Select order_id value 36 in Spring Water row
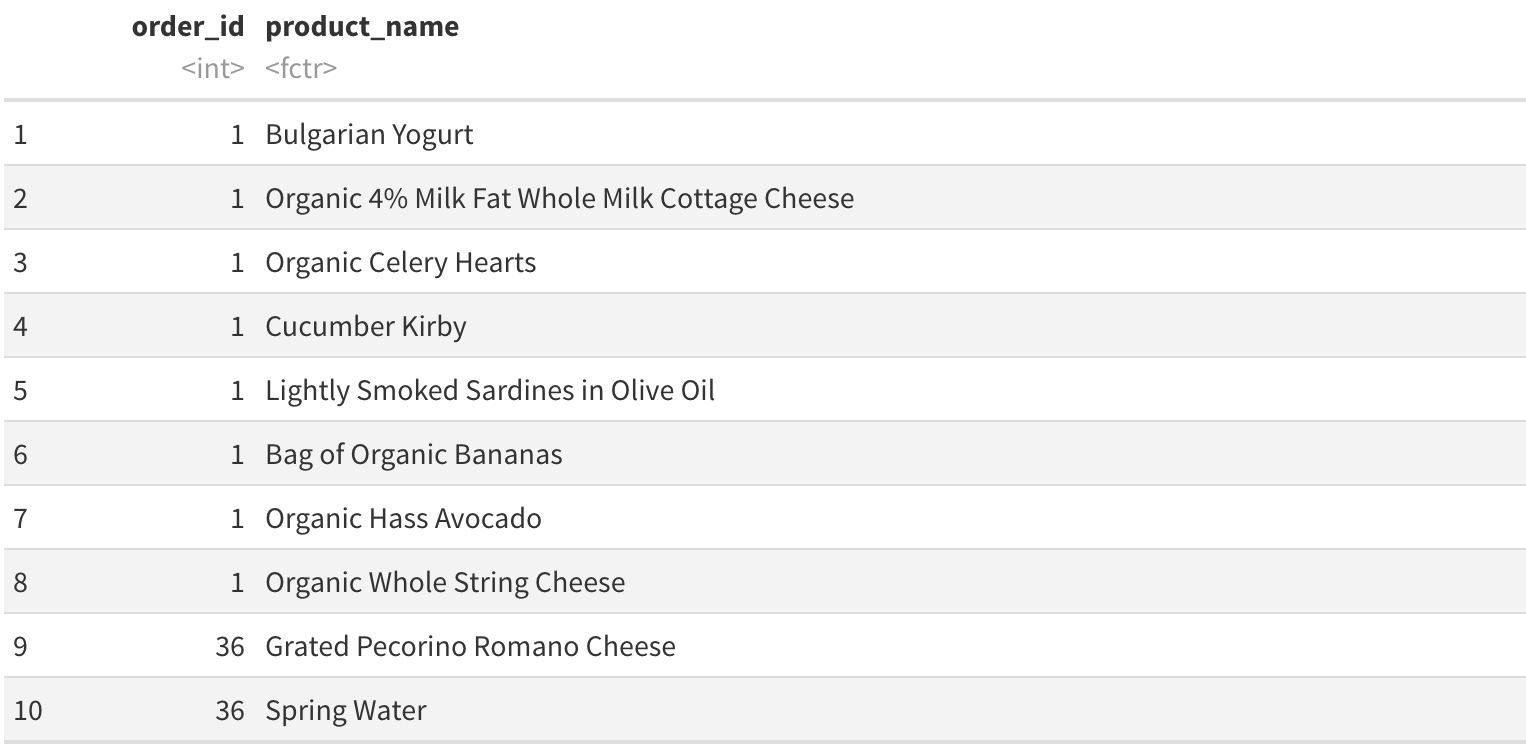This screenshot has width=1526, height=744. 230,710
